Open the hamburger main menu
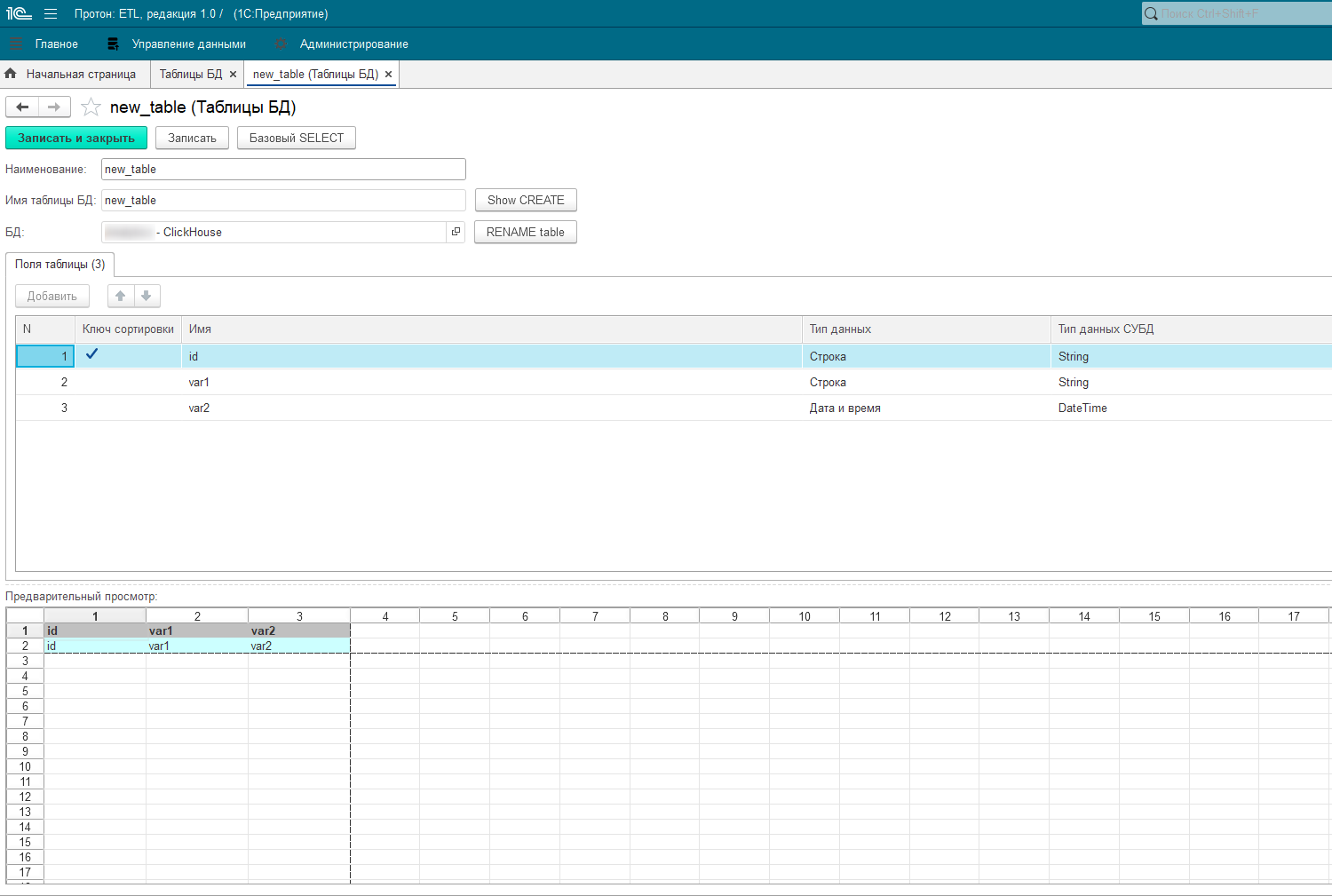This screenshot has width=1332, height=896. click(51, 13)
